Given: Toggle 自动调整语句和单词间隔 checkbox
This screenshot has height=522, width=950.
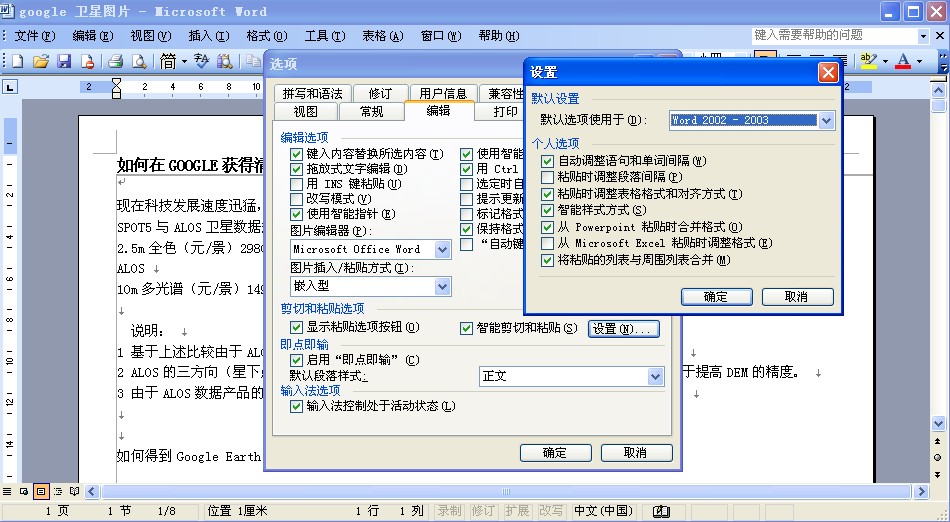Looking at the screenshot, I should (547, 161).
